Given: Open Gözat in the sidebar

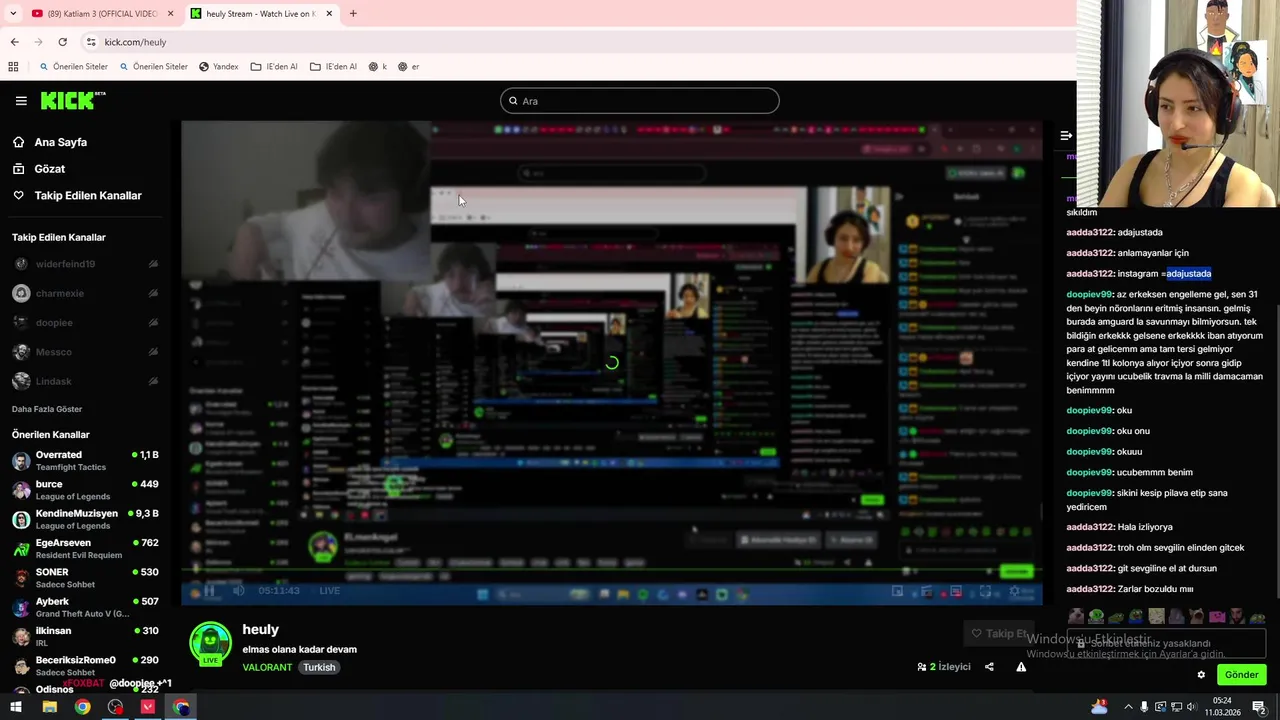Looking at the screenshot, I should pos(49,169).
